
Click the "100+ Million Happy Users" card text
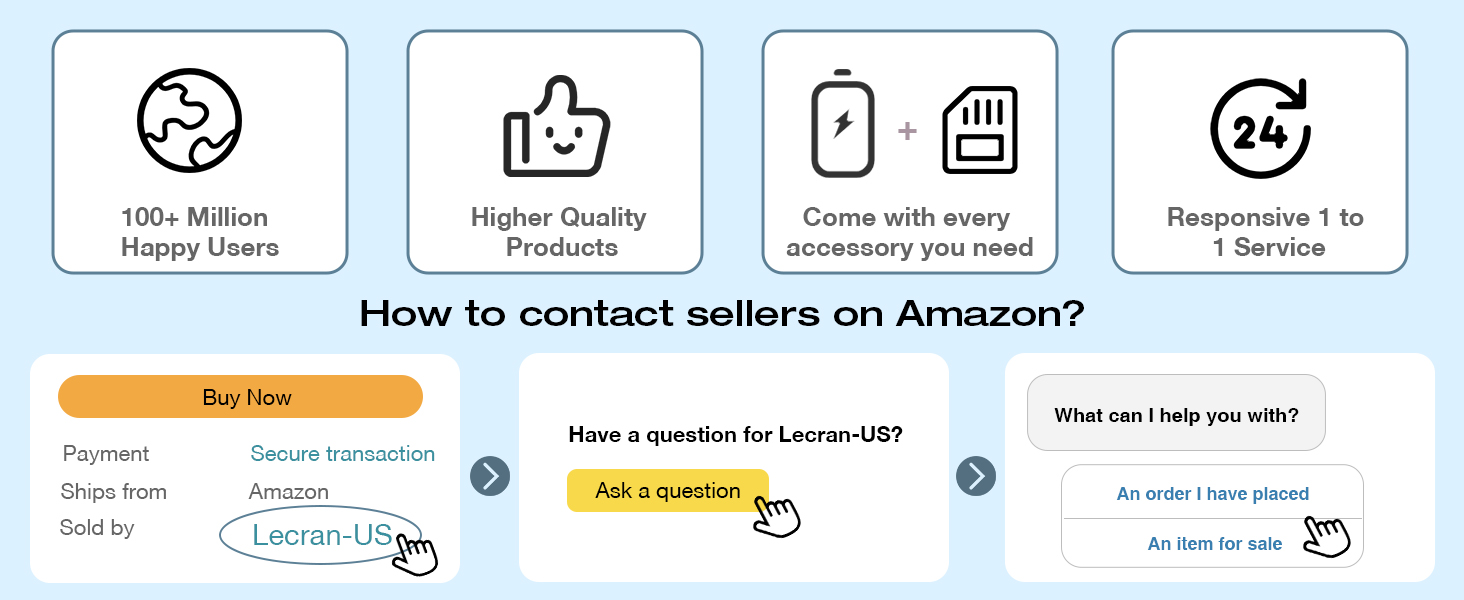(199, 232)
